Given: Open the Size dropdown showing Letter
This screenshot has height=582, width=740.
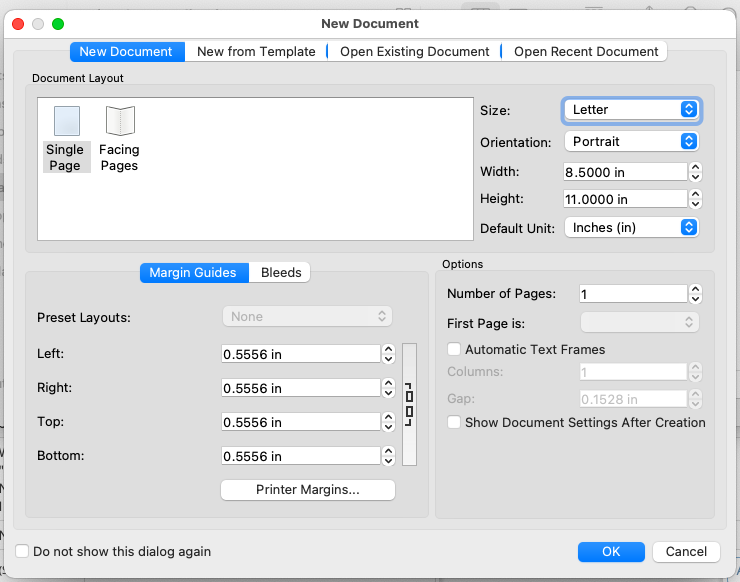Looking at the screenshot, I should [631, 110].
